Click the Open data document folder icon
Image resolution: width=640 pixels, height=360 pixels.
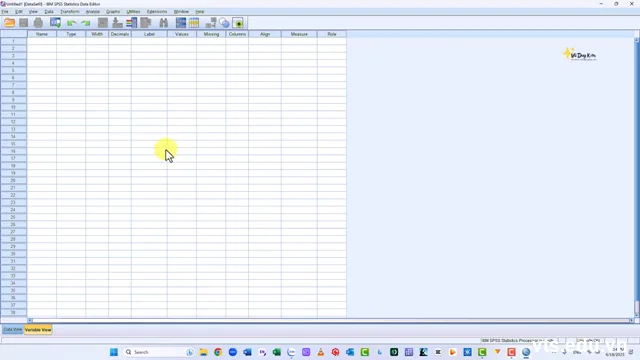[x=9, y=23]
